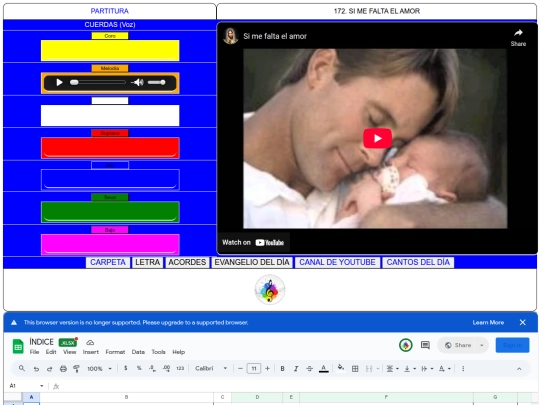Print the spreadsheet
This screenshot has width=540, height=405.
[63, 369]
